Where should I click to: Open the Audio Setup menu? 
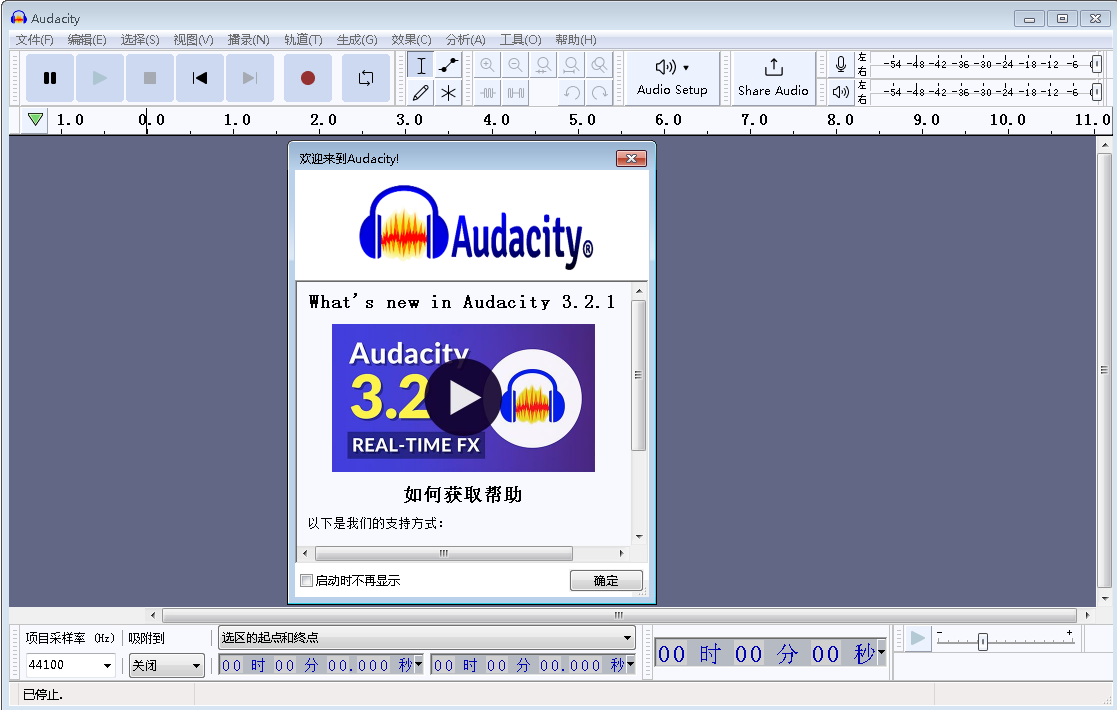[672, 78]
